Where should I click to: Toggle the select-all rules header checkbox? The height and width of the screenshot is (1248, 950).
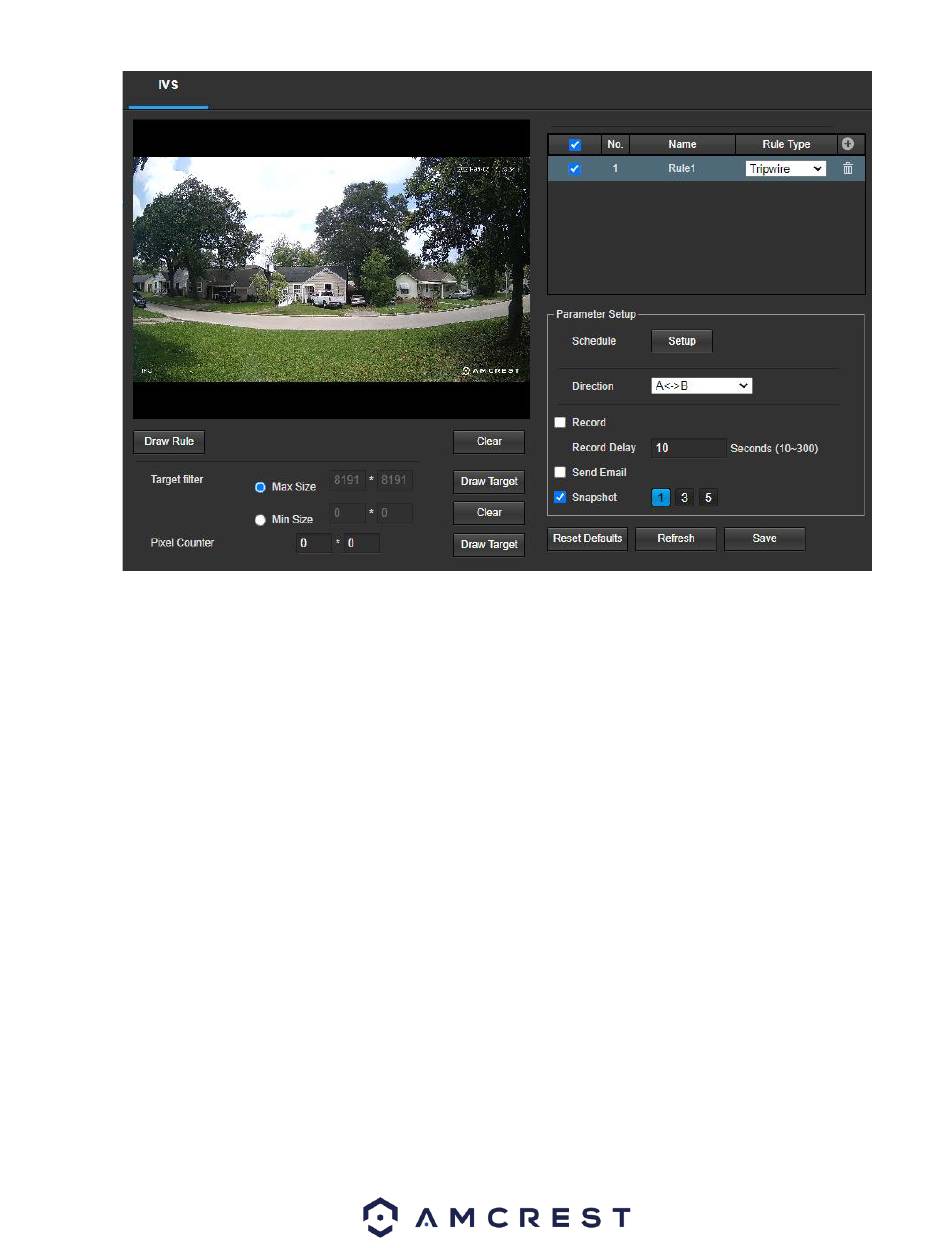pos(574,145)
